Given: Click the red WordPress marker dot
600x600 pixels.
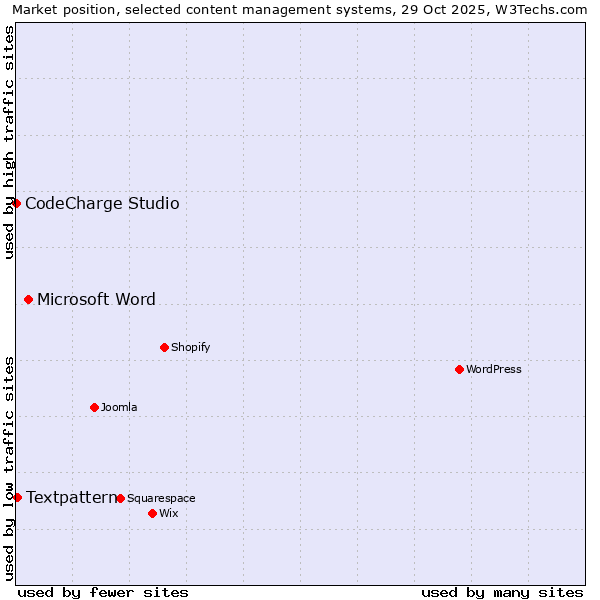Looking at the screenshot, I should click(x=459, y=369).
